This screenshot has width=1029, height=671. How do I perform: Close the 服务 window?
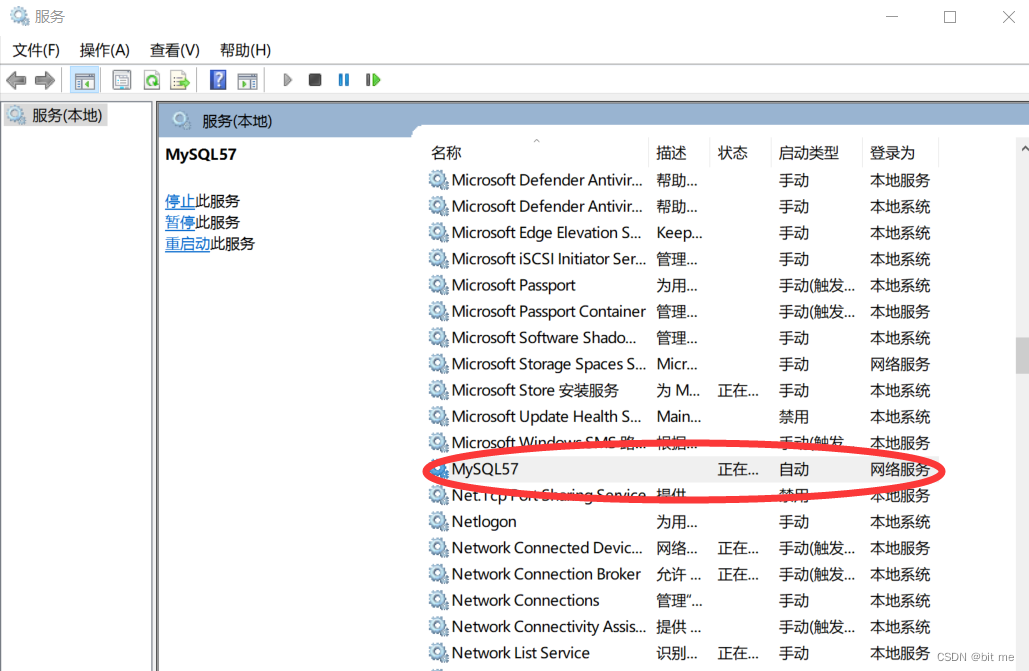click(x=1009, y=17)
